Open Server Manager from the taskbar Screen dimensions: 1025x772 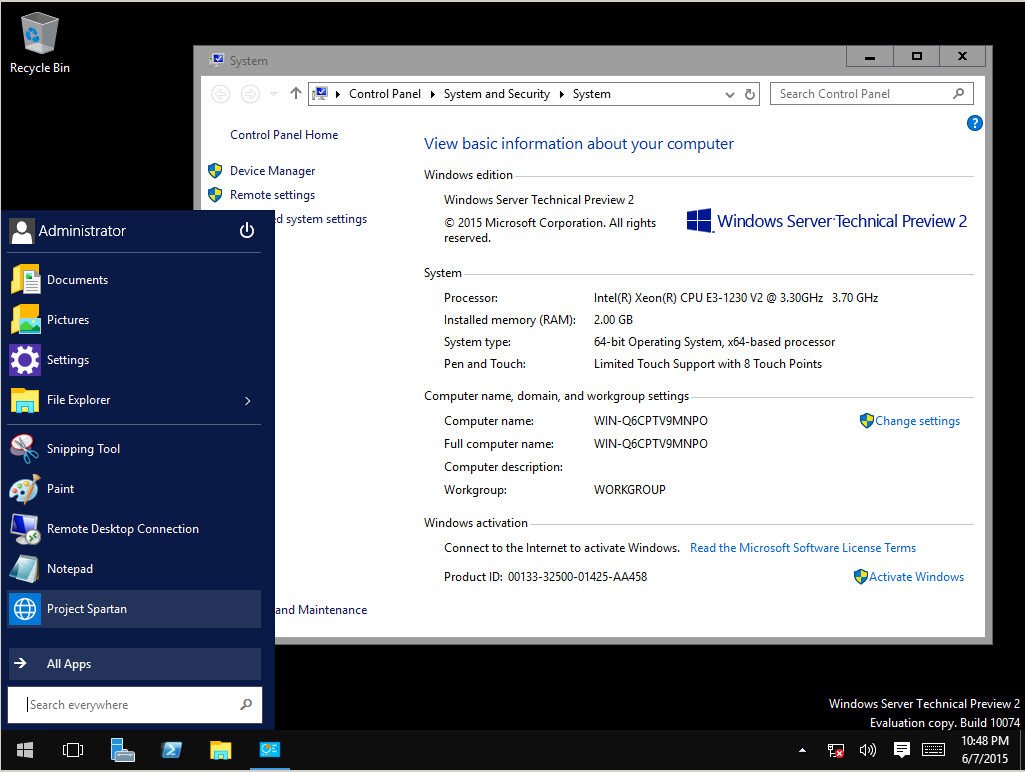point(270,749)
